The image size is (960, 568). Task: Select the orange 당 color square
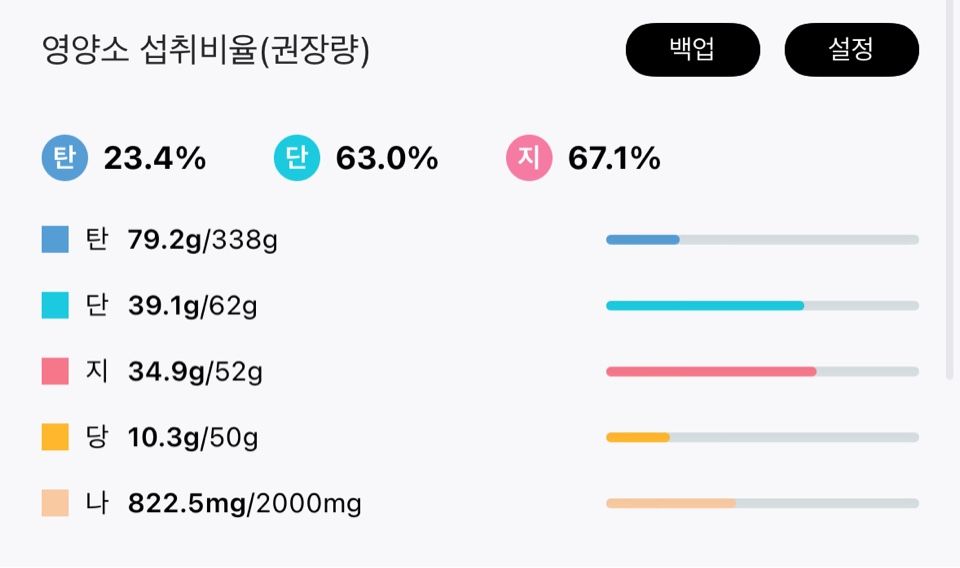55,437
